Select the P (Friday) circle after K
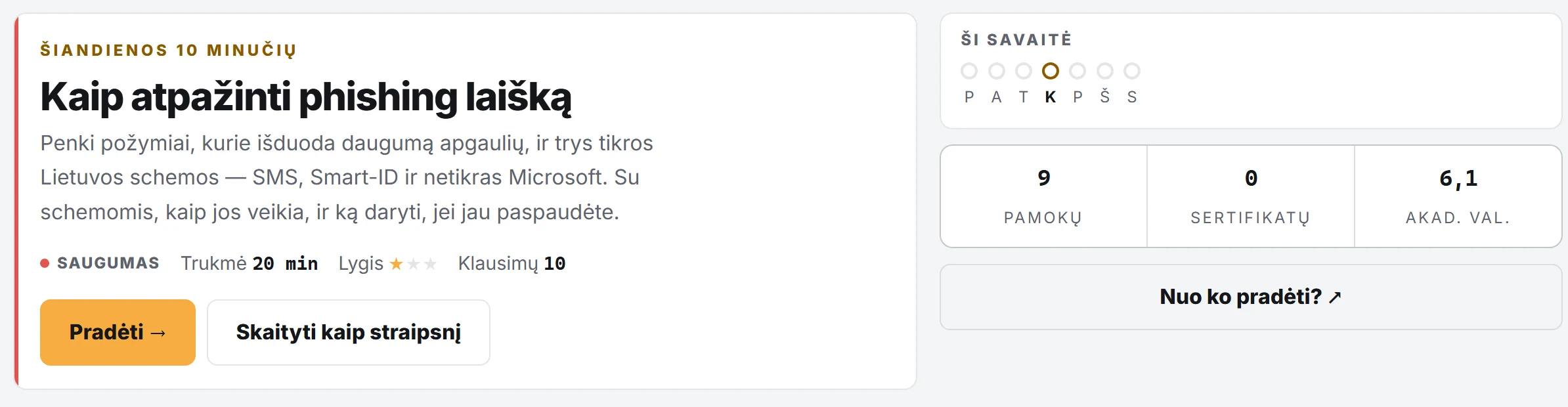The width and height of the screenshot is (1568, 407). click(x=1078, y=71)
